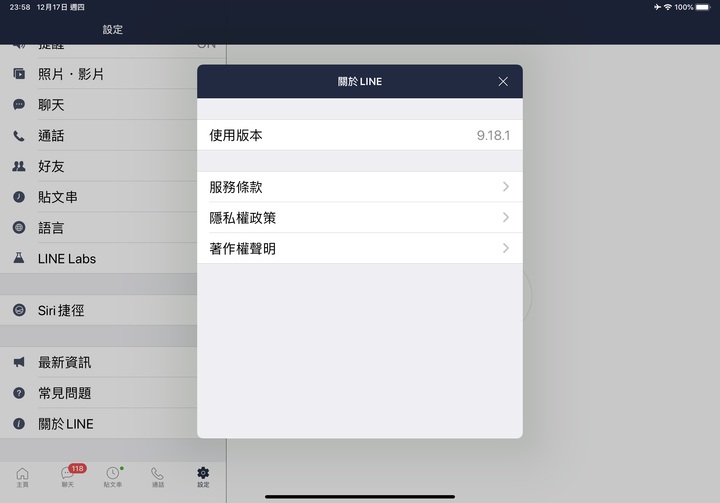Click the 118 unread badge
Image resolution: width=720 pixels, height=503 pixels.
(78, 469)
